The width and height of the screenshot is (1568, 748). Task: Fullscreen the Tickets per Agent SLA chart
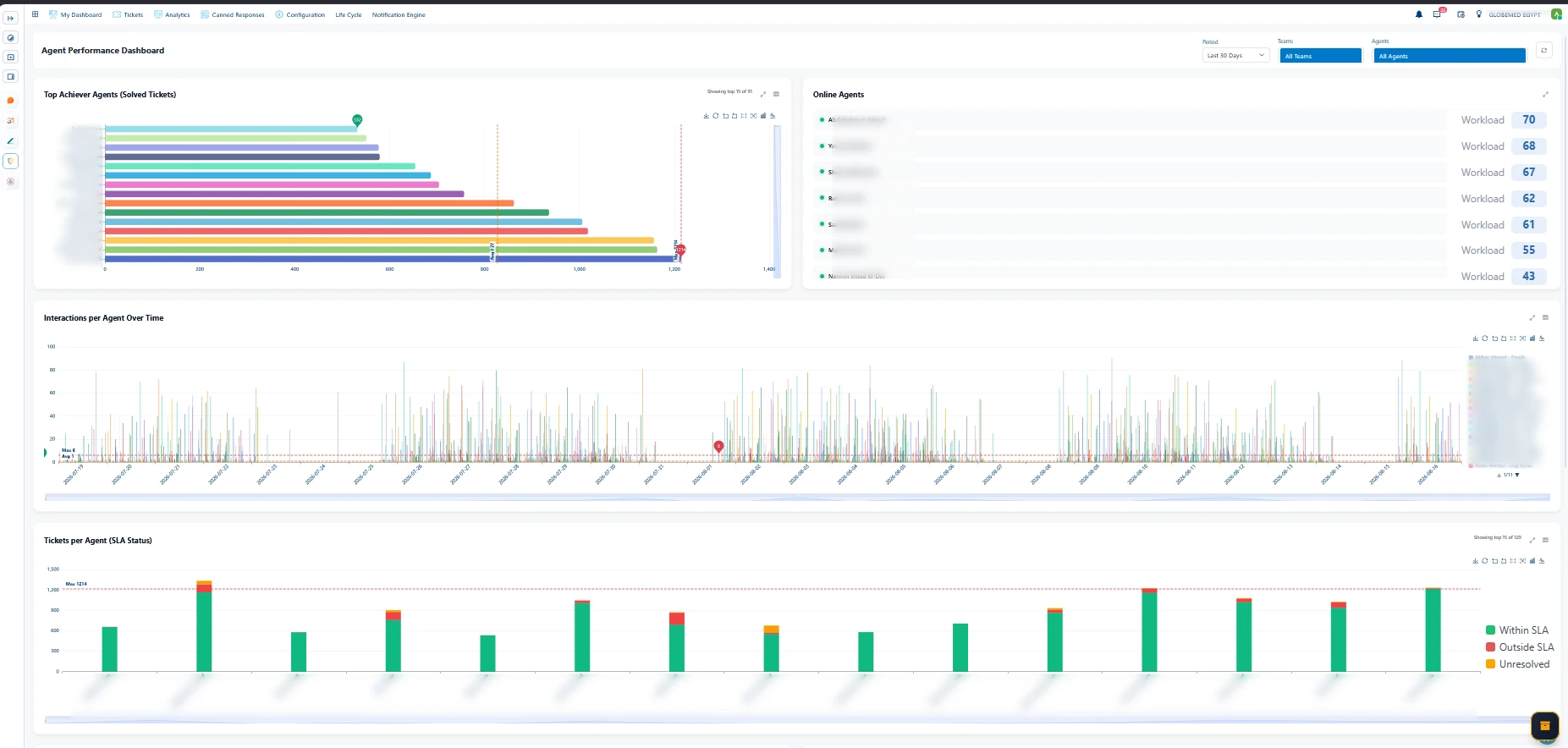[x=1532, y=540]
